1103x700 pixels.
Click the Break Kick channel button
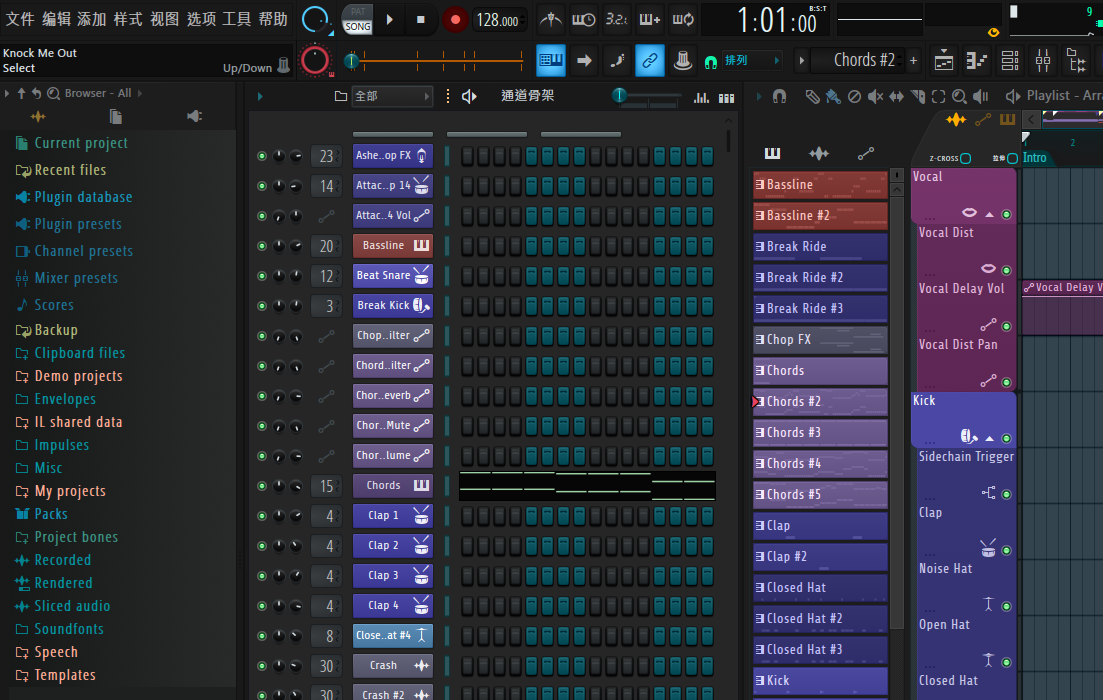pos(393,305)
